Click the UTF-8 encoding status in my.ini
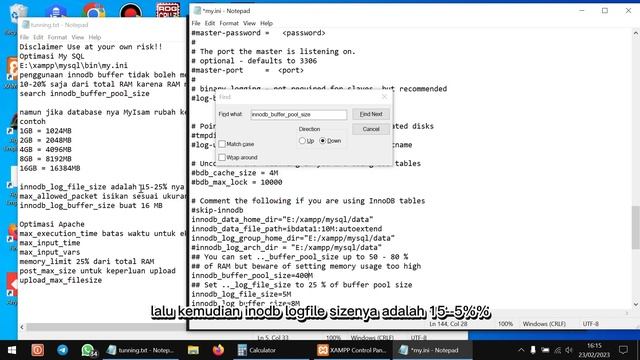Image resolution: width=640 pixels, height=360 pixels. (591, 324)
